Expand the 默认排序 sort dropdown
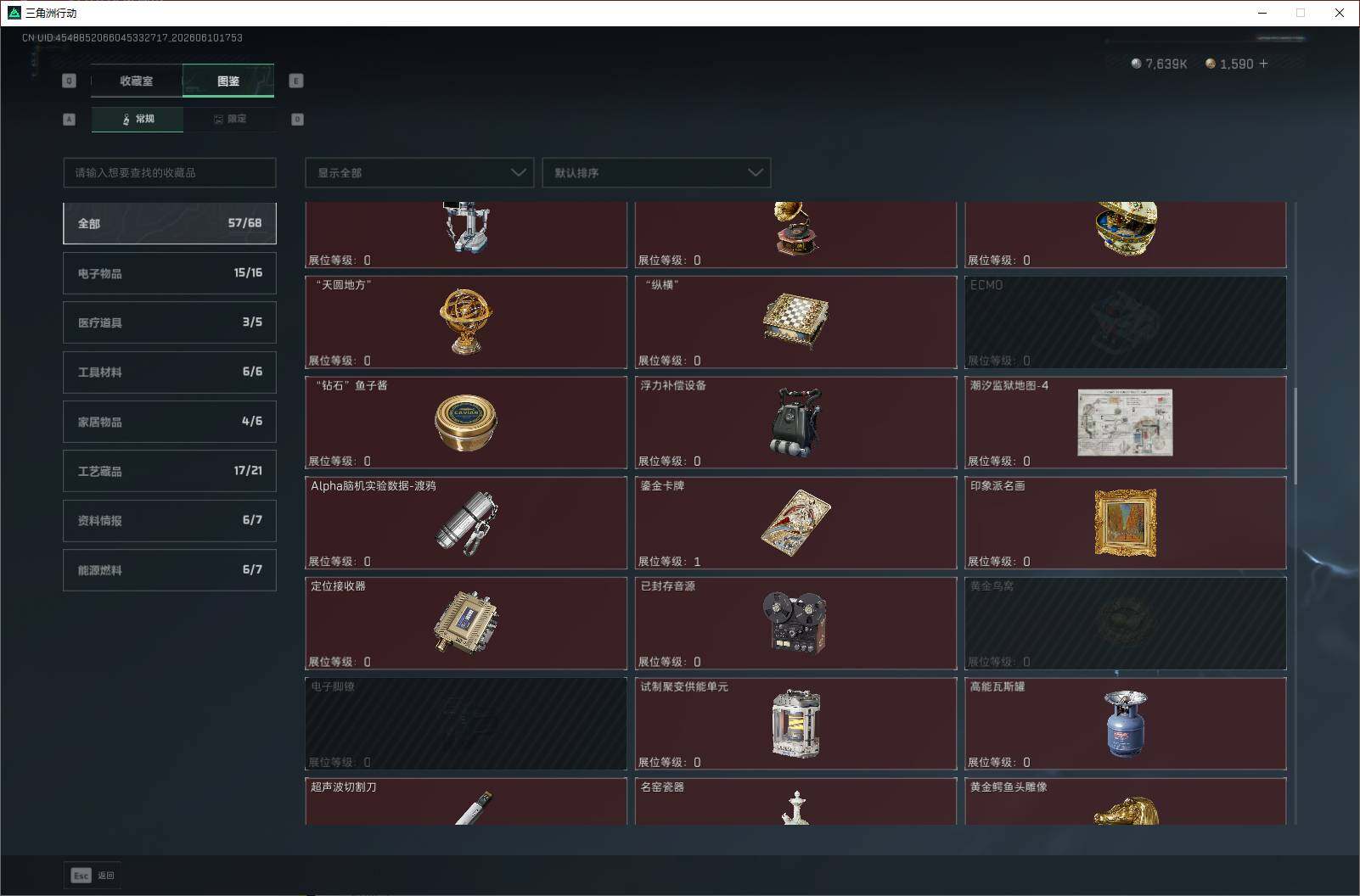The height and width of the screenshot is (896, 1360). pos(656,172)
